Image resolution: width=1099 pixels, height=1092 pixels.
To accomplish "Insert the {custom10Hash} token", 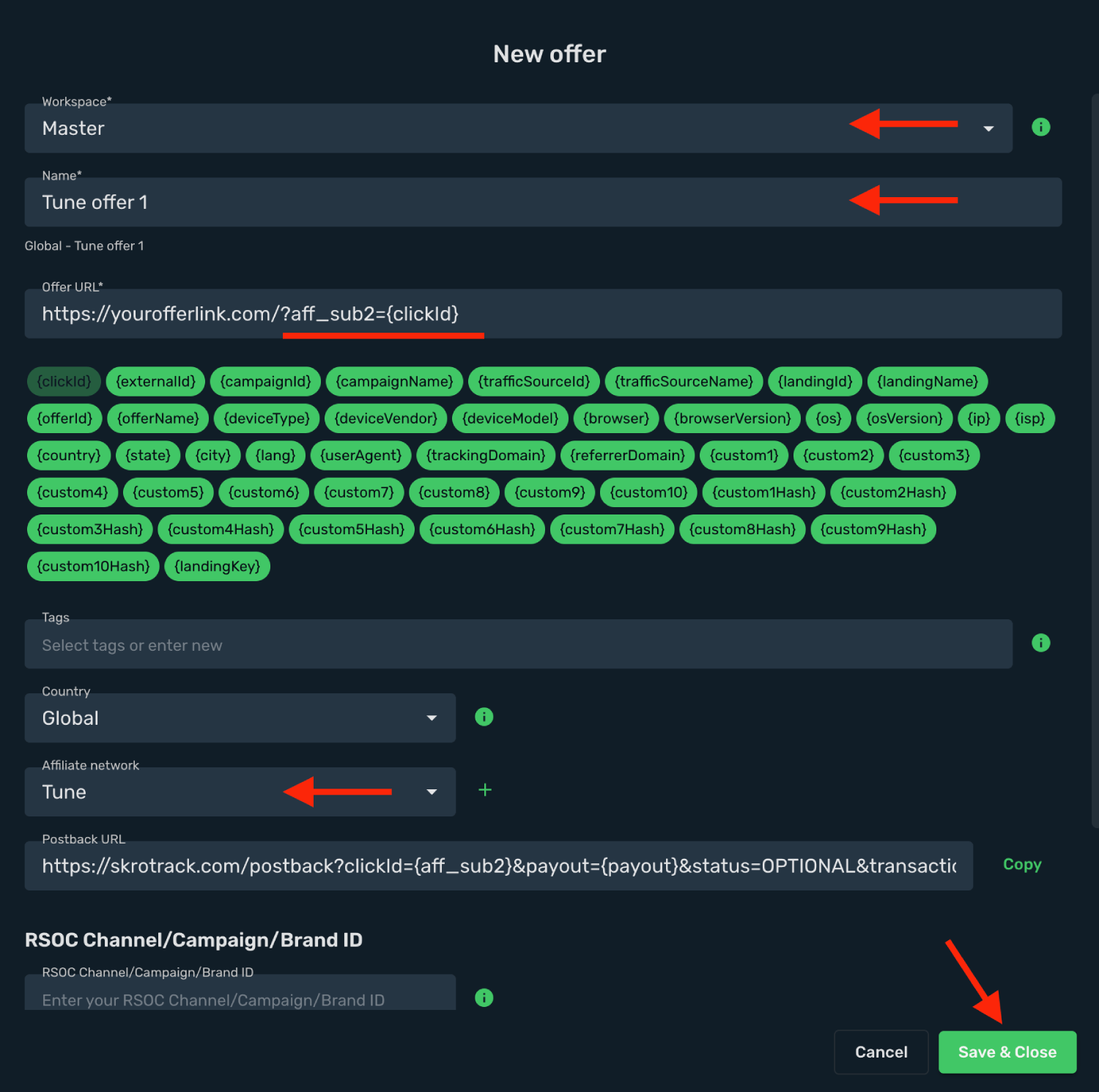I will point(93,567).
